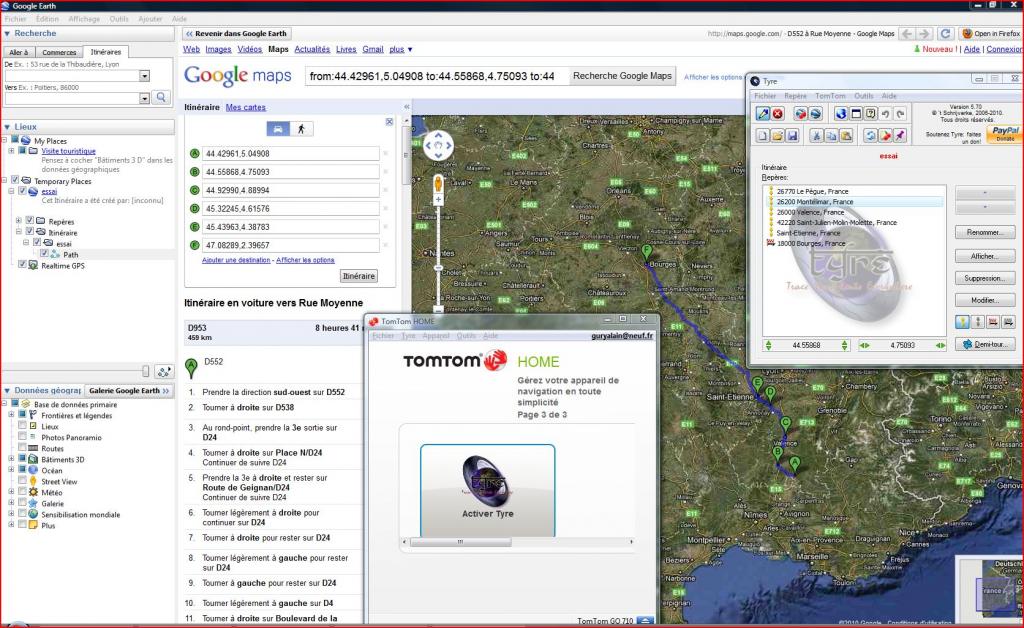This screenshot has height=628, width=1024.
Task: Click the browser forward arrow button
Action: coord(923,33)
